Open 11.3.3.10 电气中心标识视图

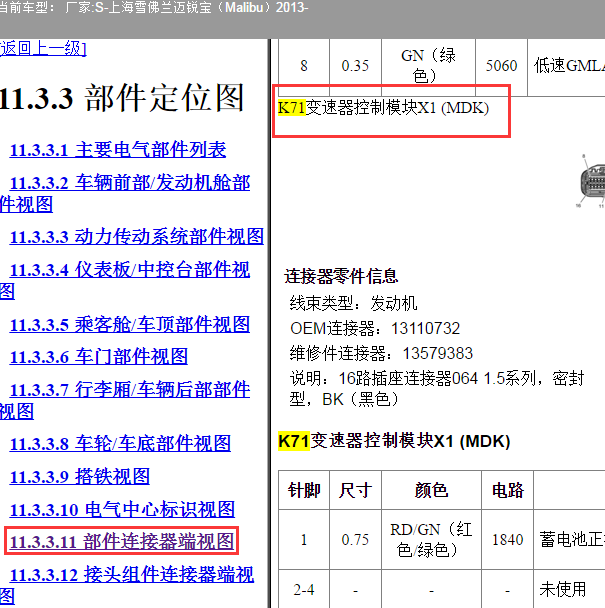click(x=122, y=510)
